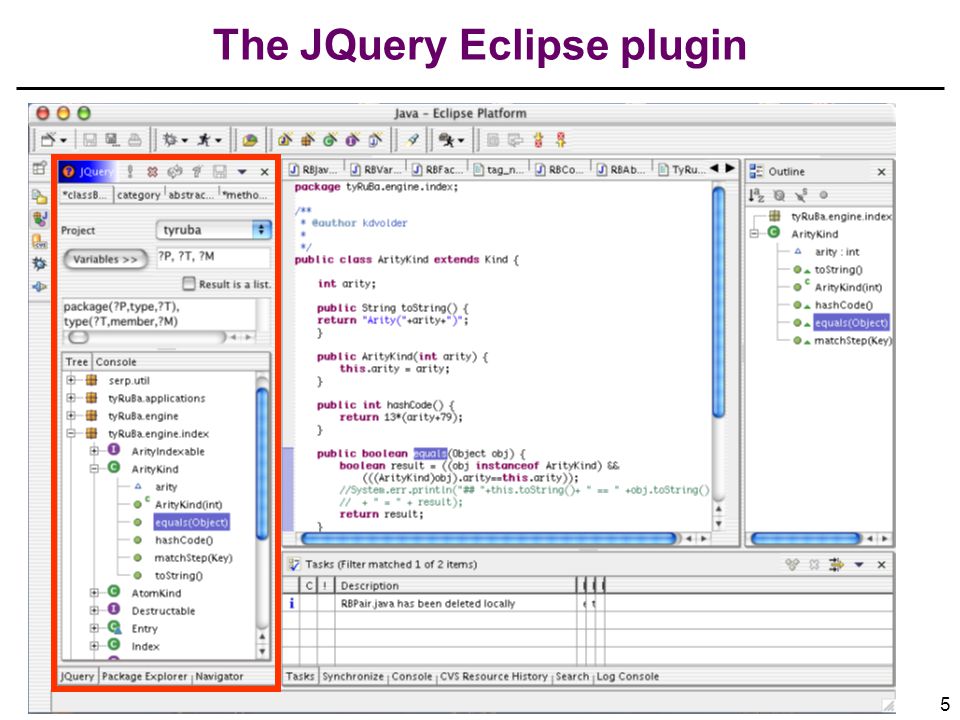
Task: Check the 'Result is a list' checkbox
Action: [x=189, y=283]
